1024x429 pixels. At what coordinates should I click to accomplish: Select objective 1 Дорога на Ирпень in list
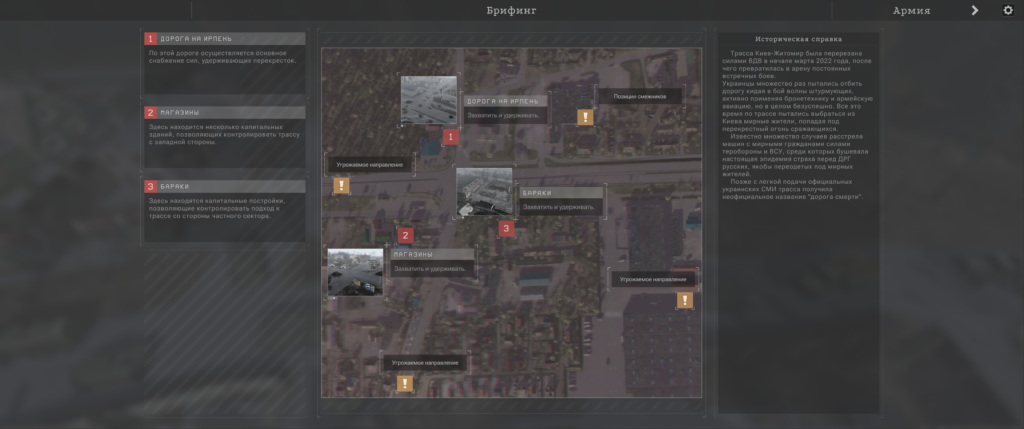click(224, 39)
